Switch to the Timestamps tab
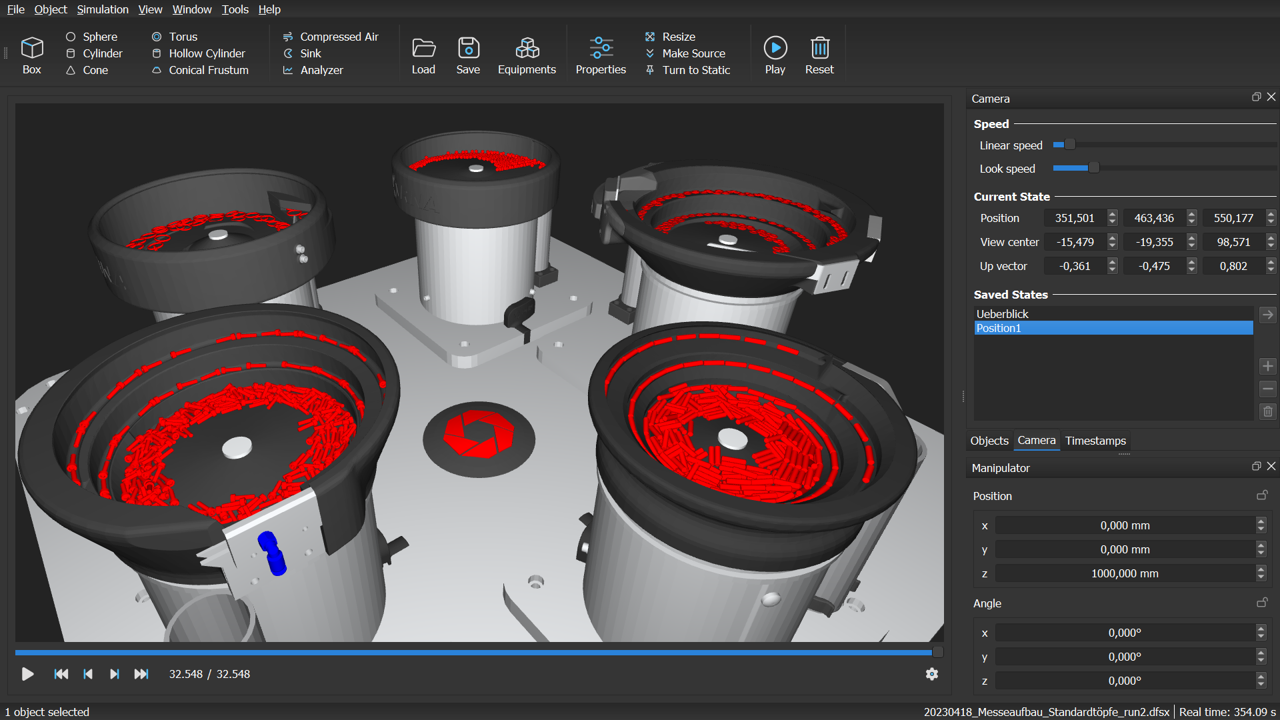The height and width of the screenshot is (720, 1280). click(1095, 441)
